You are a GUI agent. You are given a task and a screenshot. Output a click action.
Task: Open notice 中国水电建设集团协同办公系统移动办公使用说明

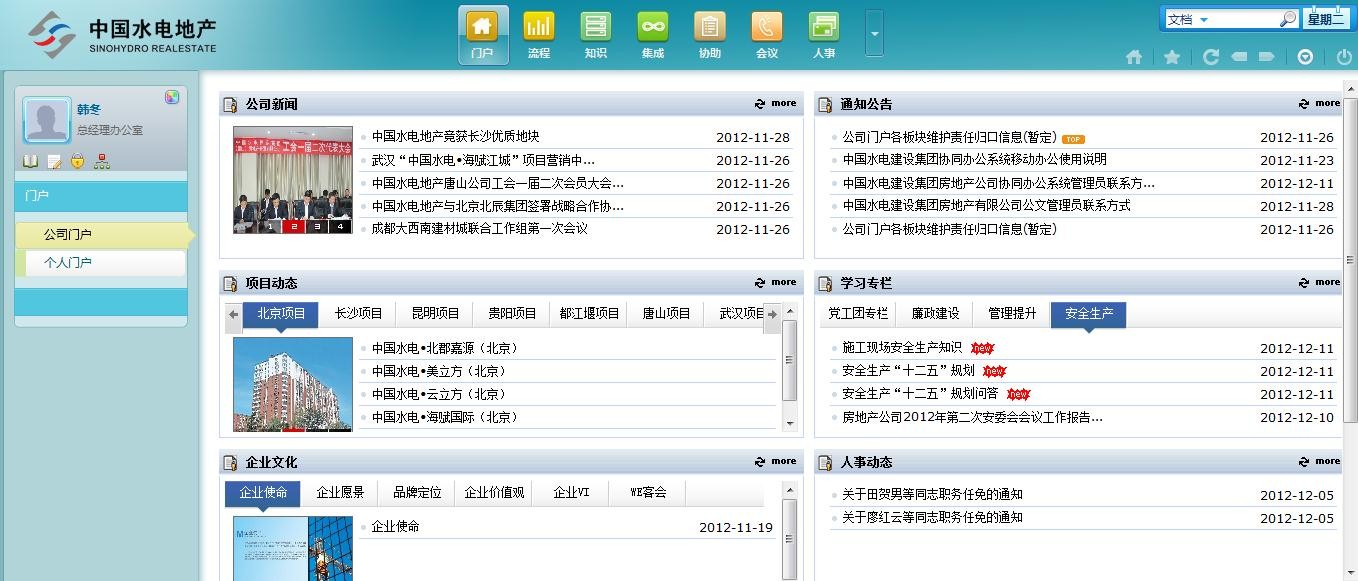975,160
